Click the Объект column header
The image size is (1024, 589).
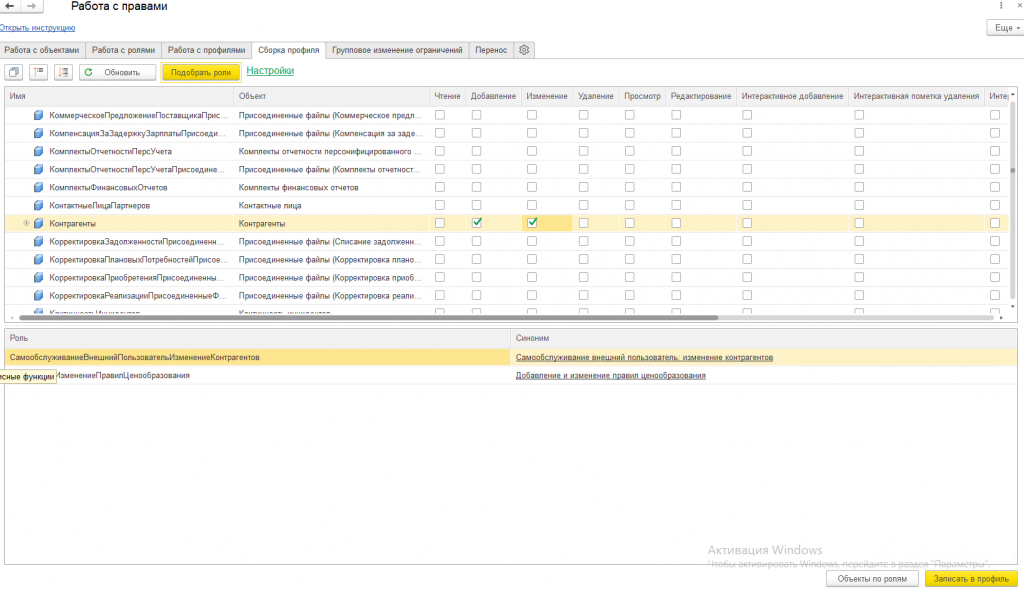tap(331, 96)
